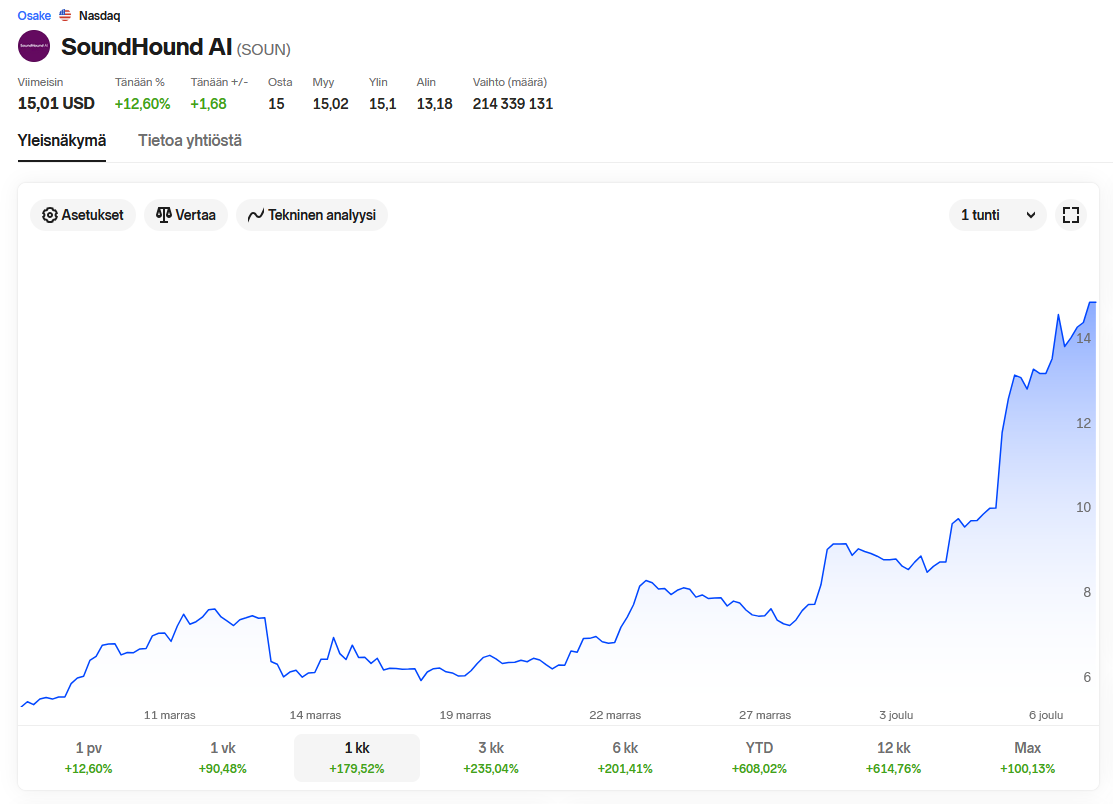Screen dimensions: 1113x804
Task: Choose the 1 kk time period
Action: [x=356, y=757]
